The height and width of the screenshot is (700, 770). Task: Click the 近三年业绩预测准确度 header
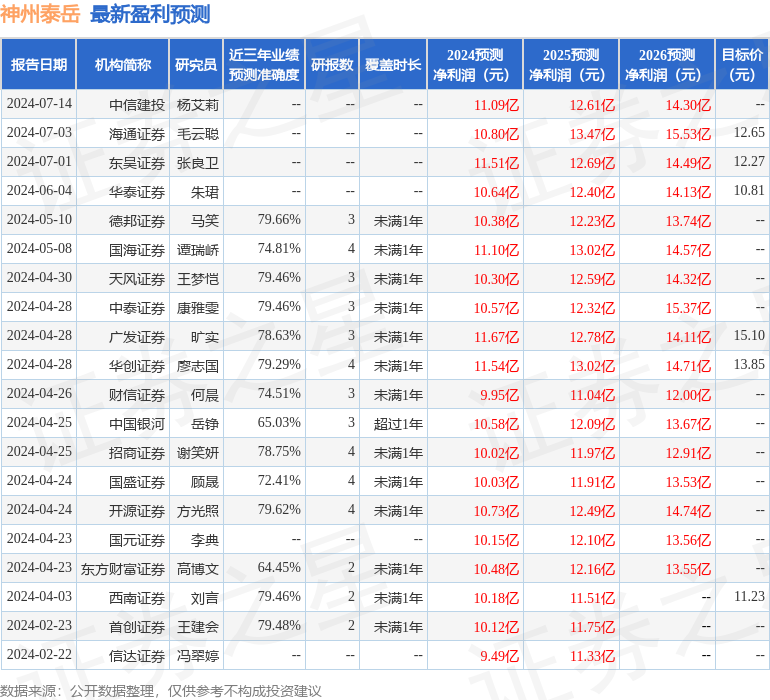264,64
